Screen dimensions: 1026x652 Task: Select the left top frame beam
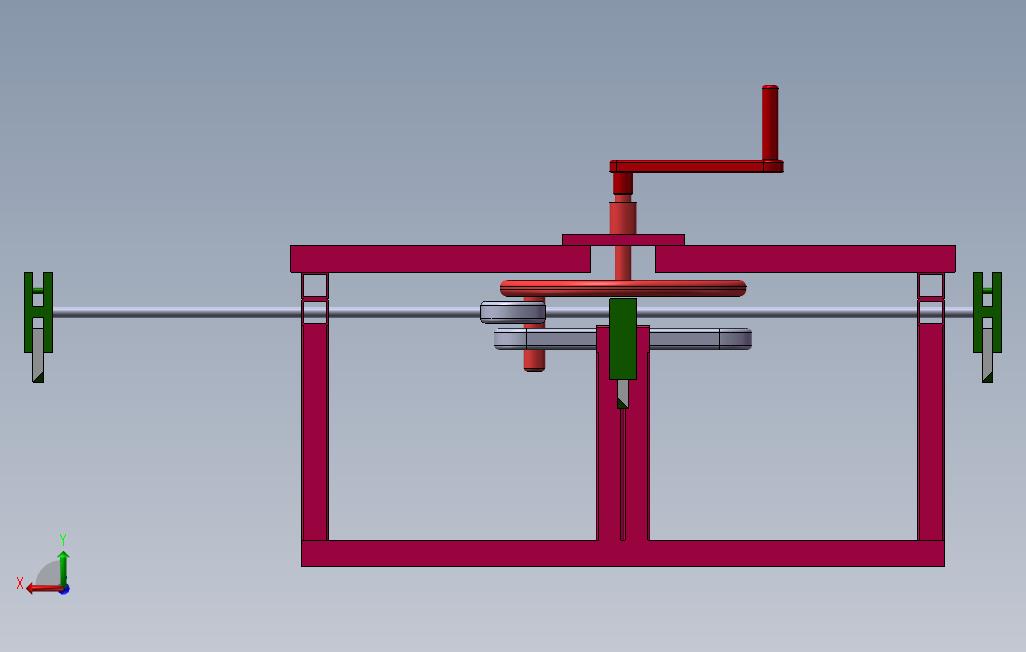point(440,259)
